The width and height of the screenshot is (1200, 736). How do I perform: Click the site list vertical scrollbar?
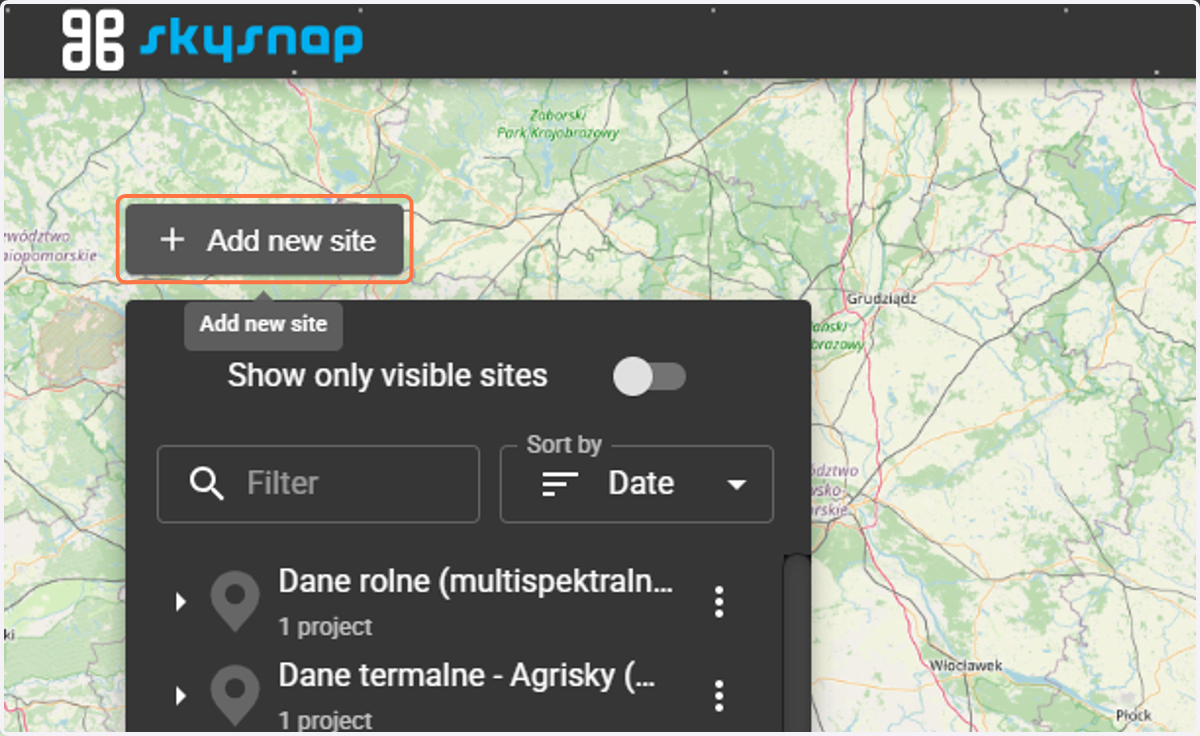pyautogui.click(x=796, y=644)
